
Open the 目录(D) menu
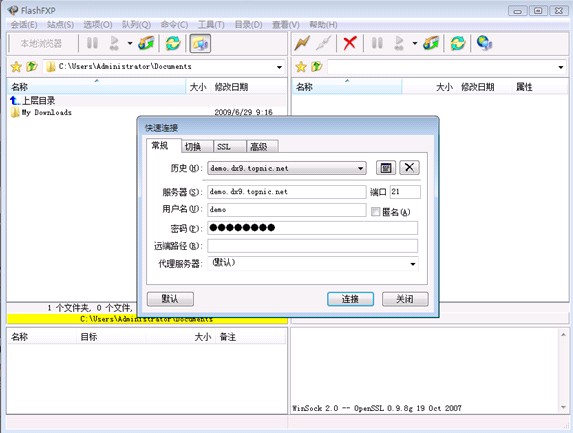pyautogui.click(x=248, y=25)
